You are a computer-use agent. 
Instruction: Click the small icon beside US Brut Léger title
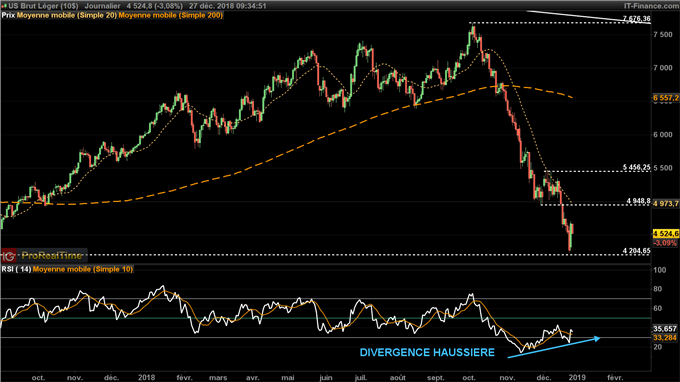pos(4,6)
